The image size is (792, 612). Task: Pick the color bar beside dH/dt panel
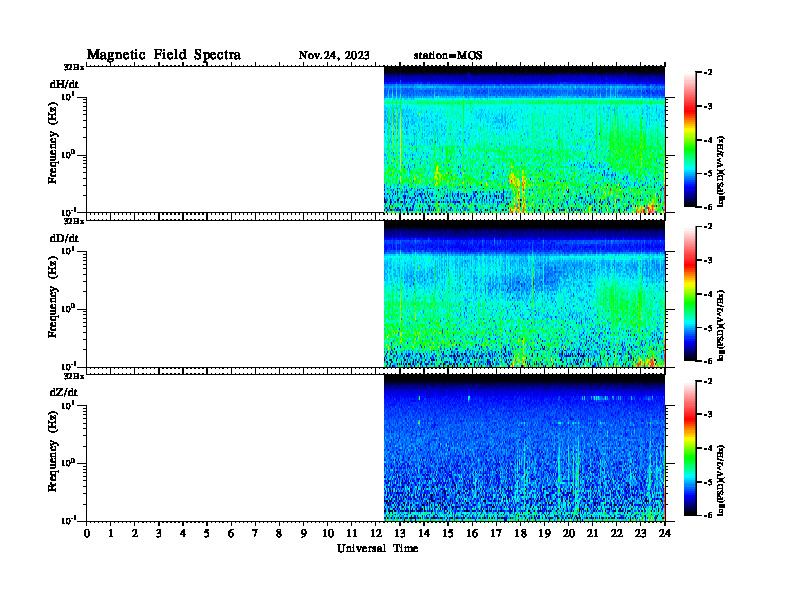pyautogui.click(x=690, y=139)
